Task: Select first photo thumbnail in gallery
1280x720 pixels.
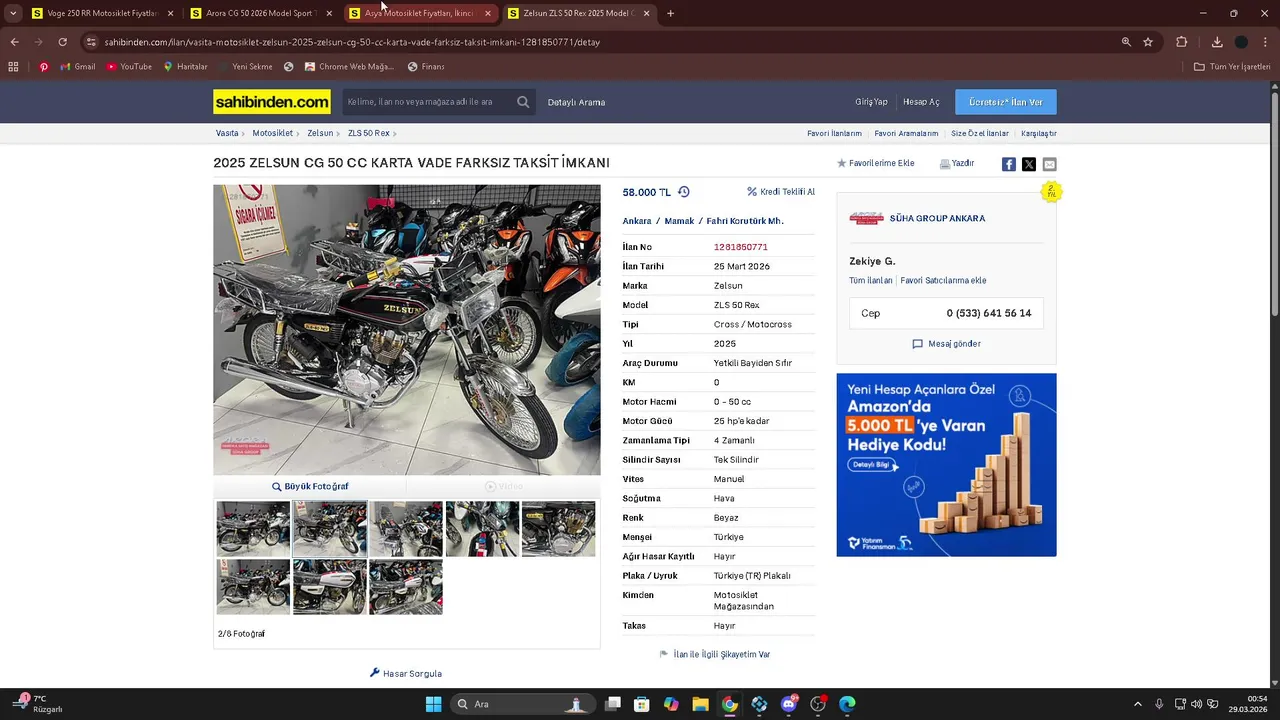Action: point(253,529)
